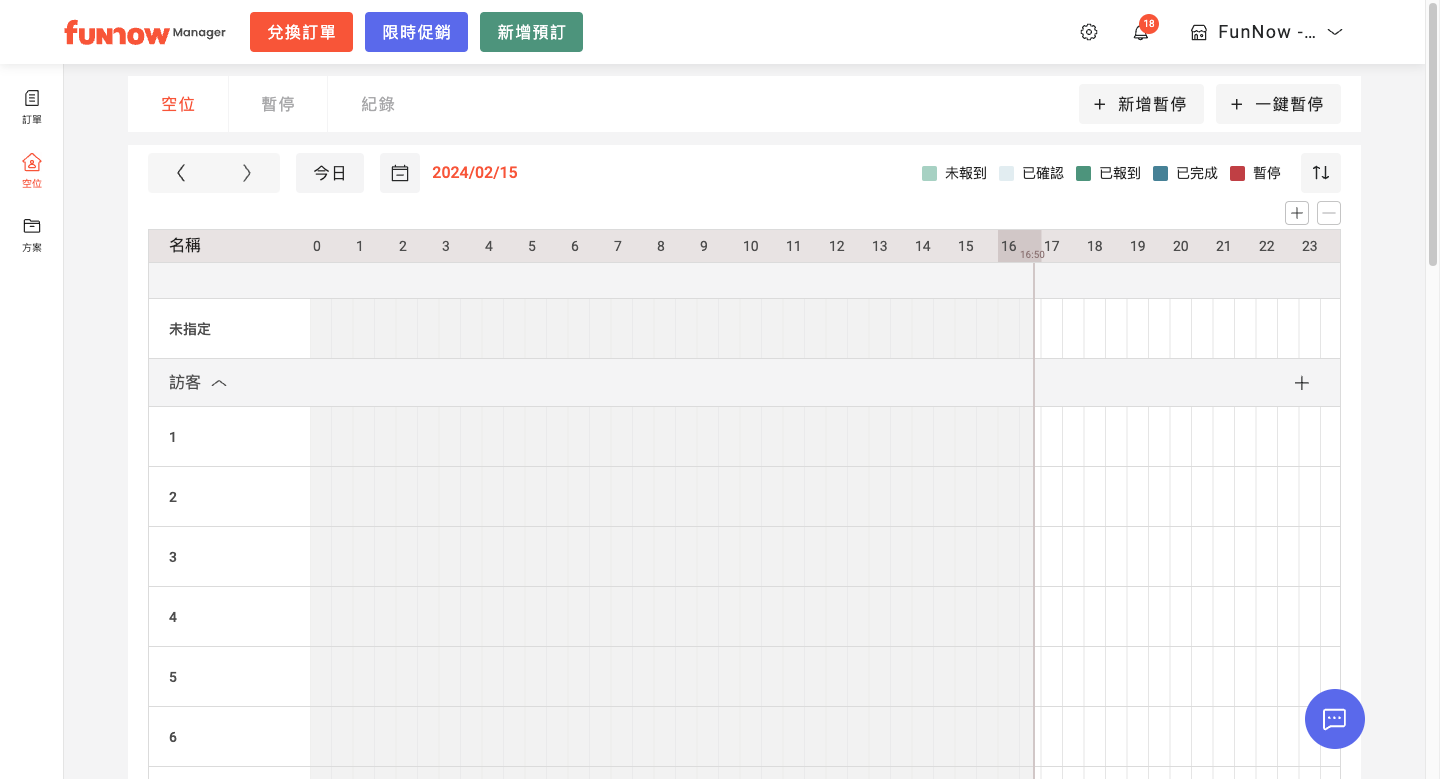Jump to today with 今日 button
This screenshot has height=779, width=1440.
coord(330,173)
